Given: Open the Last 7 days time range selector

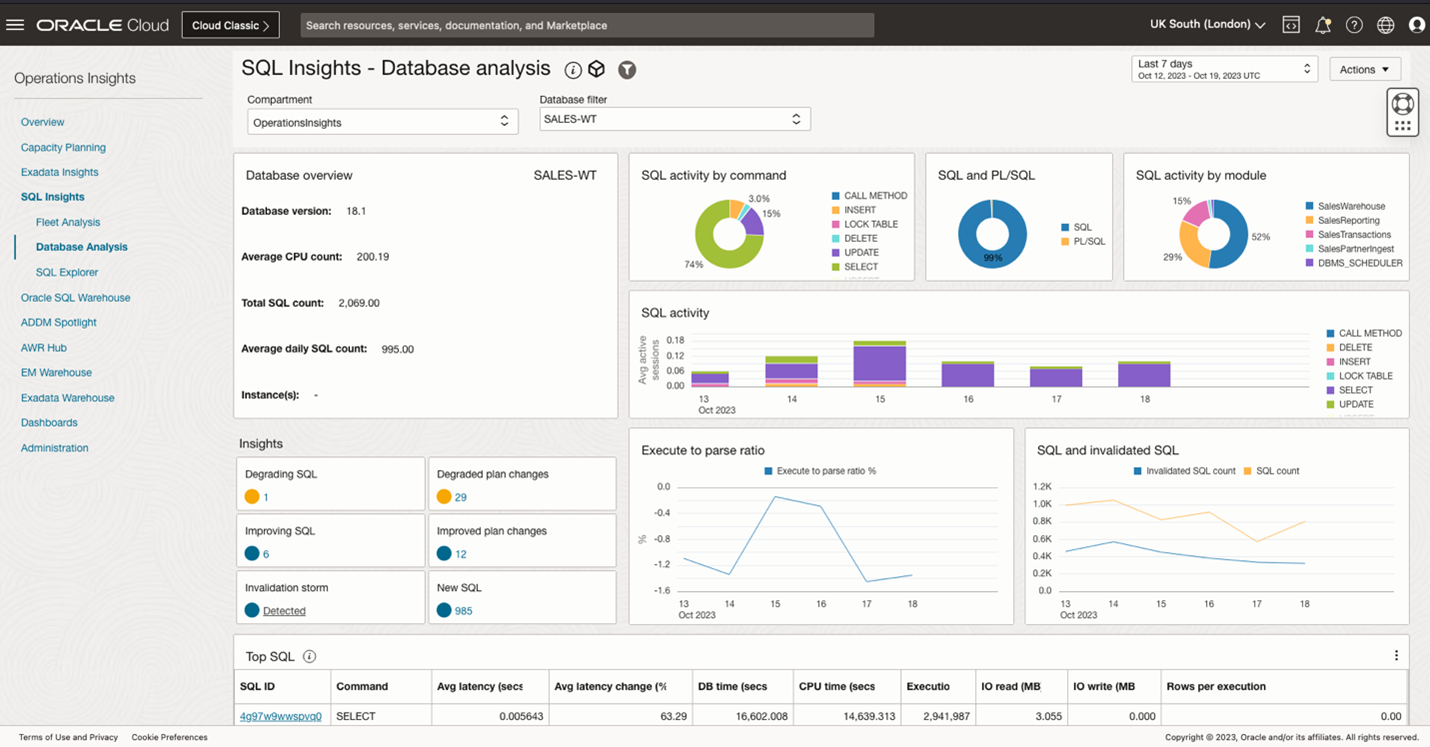Looking at the screenshot, I should (1225, 69).
